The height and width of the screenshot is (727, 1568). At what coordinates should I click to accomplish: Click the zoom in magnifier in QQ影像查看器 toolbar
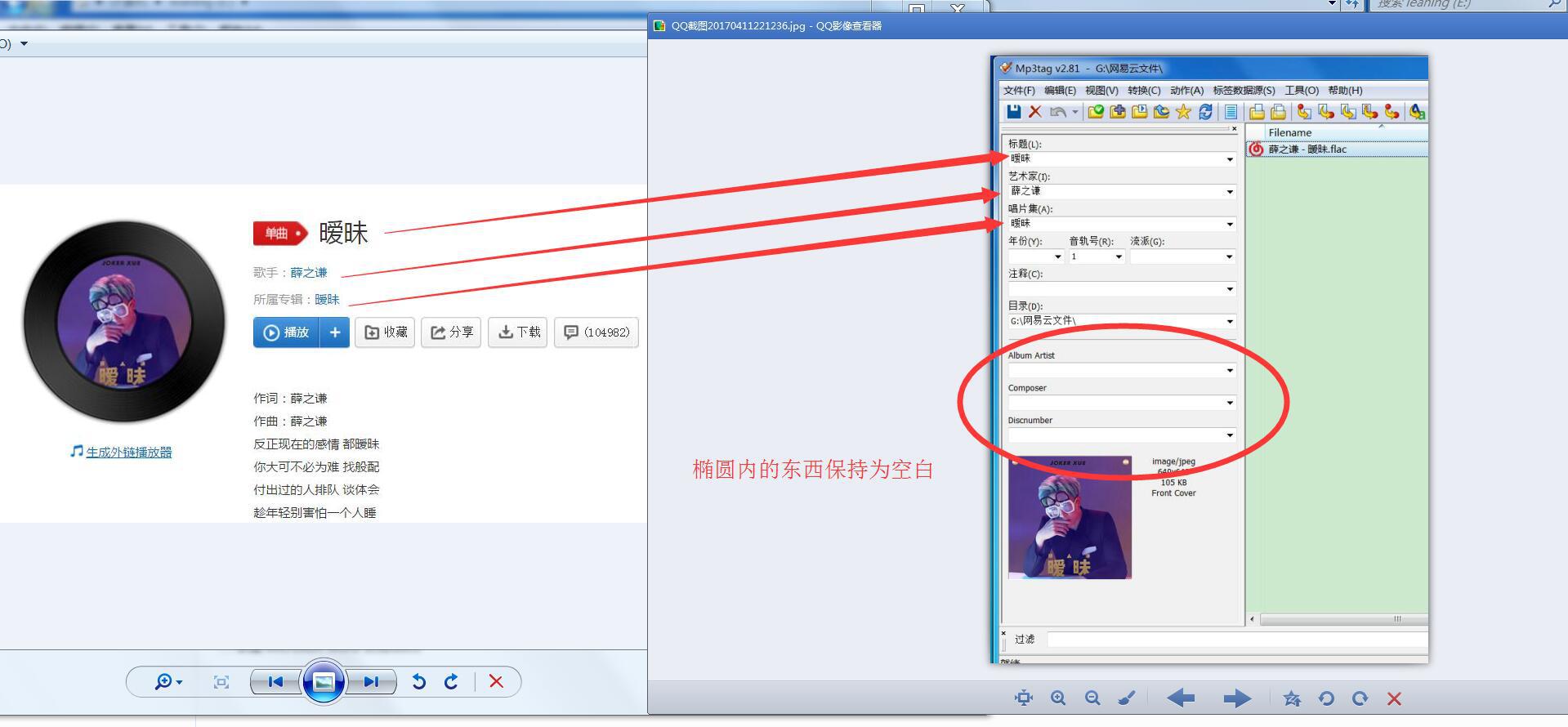pyautogui.click(x=1058, y=698)
